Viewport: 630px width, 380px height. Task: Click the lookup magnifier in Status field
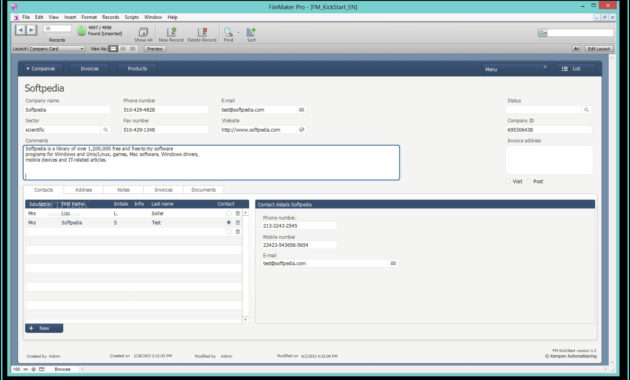pos(586,110)
